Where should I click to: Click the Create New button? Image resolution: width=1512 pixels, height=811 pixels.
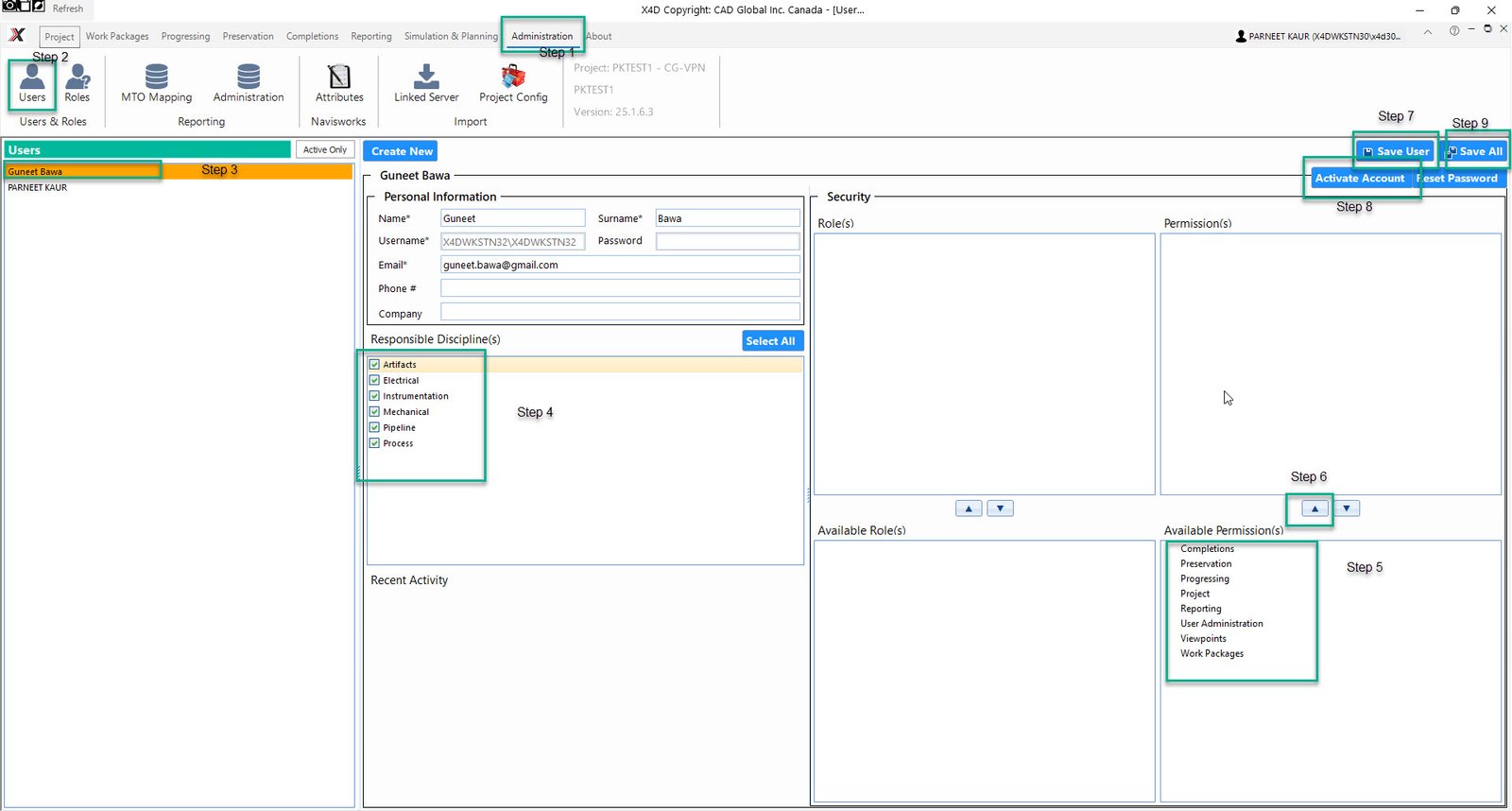402,151
